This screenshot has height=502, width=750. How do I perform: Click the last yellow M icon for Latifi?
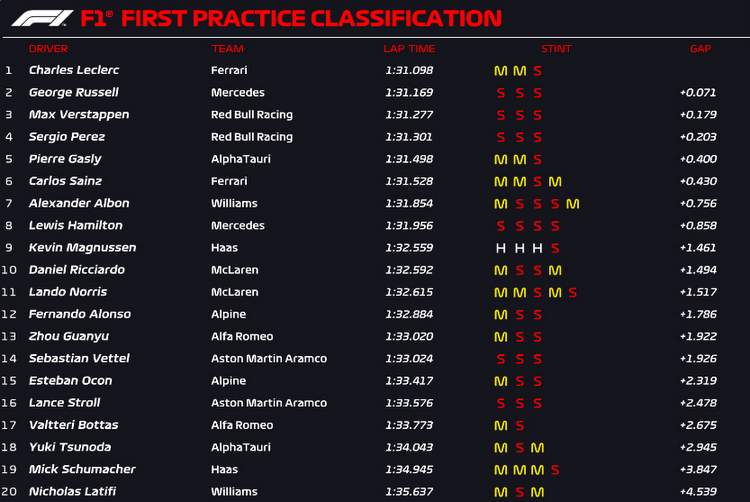[x=537, y=492]
